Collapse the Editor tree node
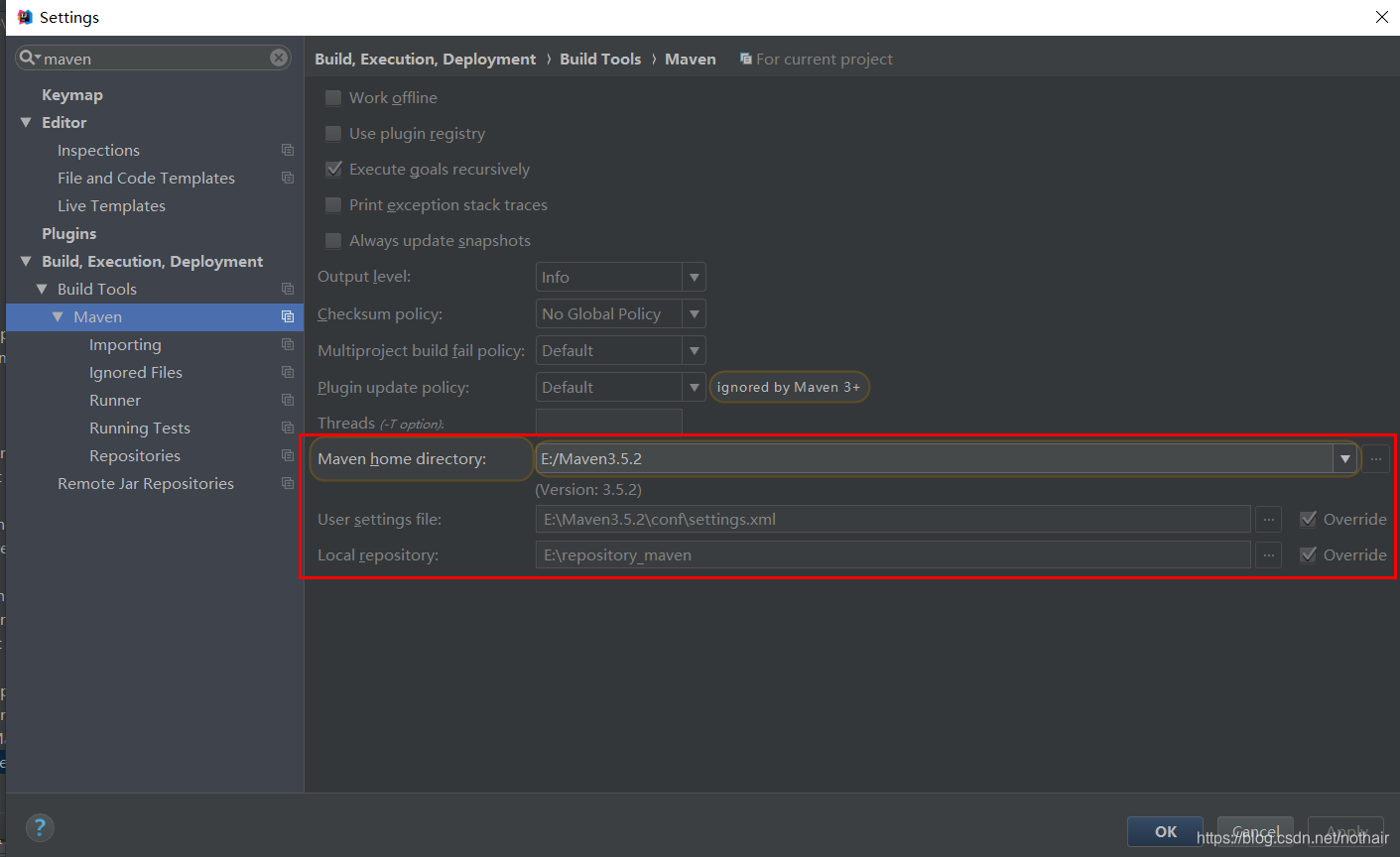The width and height of the screenshot is (1400, 857). coord(26,122)
